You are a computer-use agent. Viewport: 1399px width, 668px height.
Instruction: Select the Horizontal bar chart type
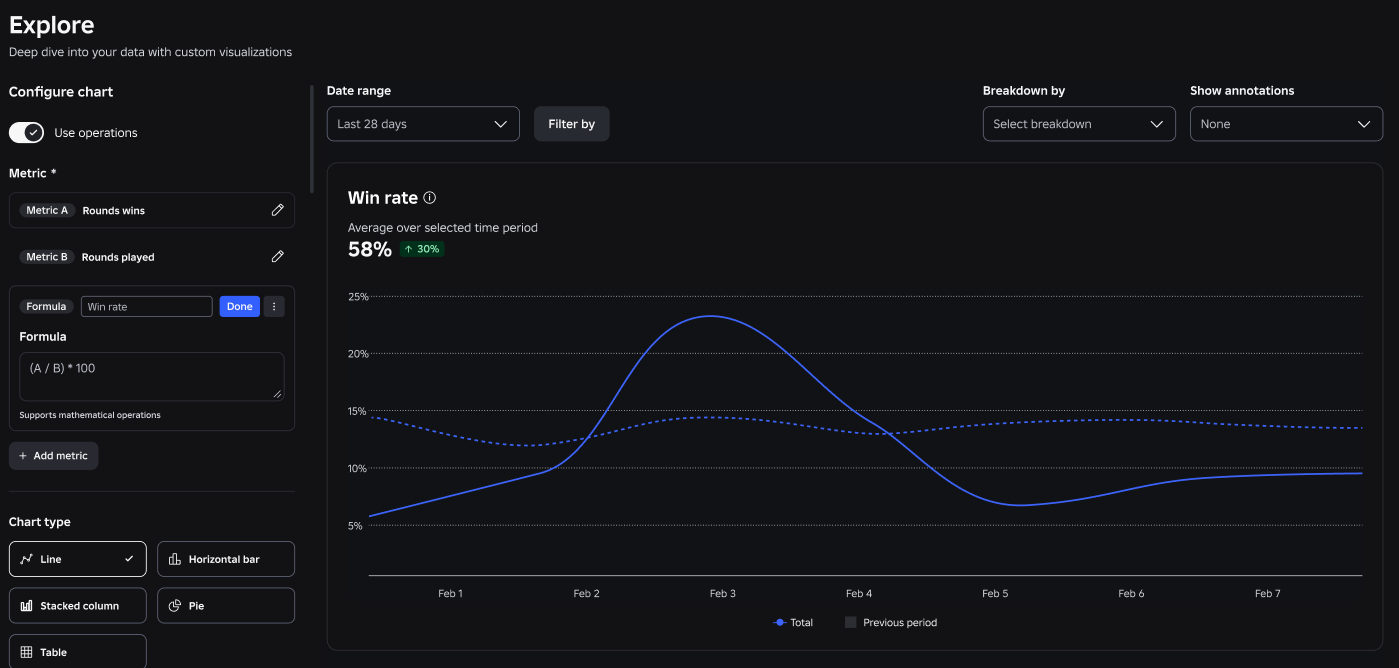click(226, 559)
